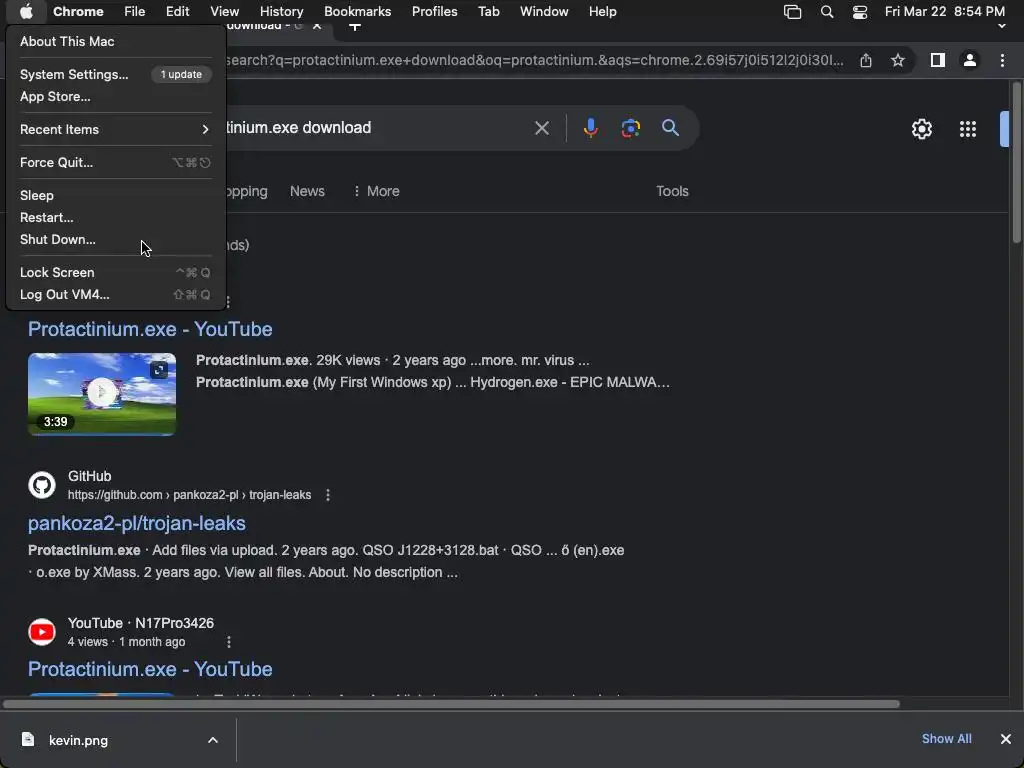Viewport: 1024px width, 768px height.
Task: Open the Bookmarks menu
Action: [x=357, y=11]
